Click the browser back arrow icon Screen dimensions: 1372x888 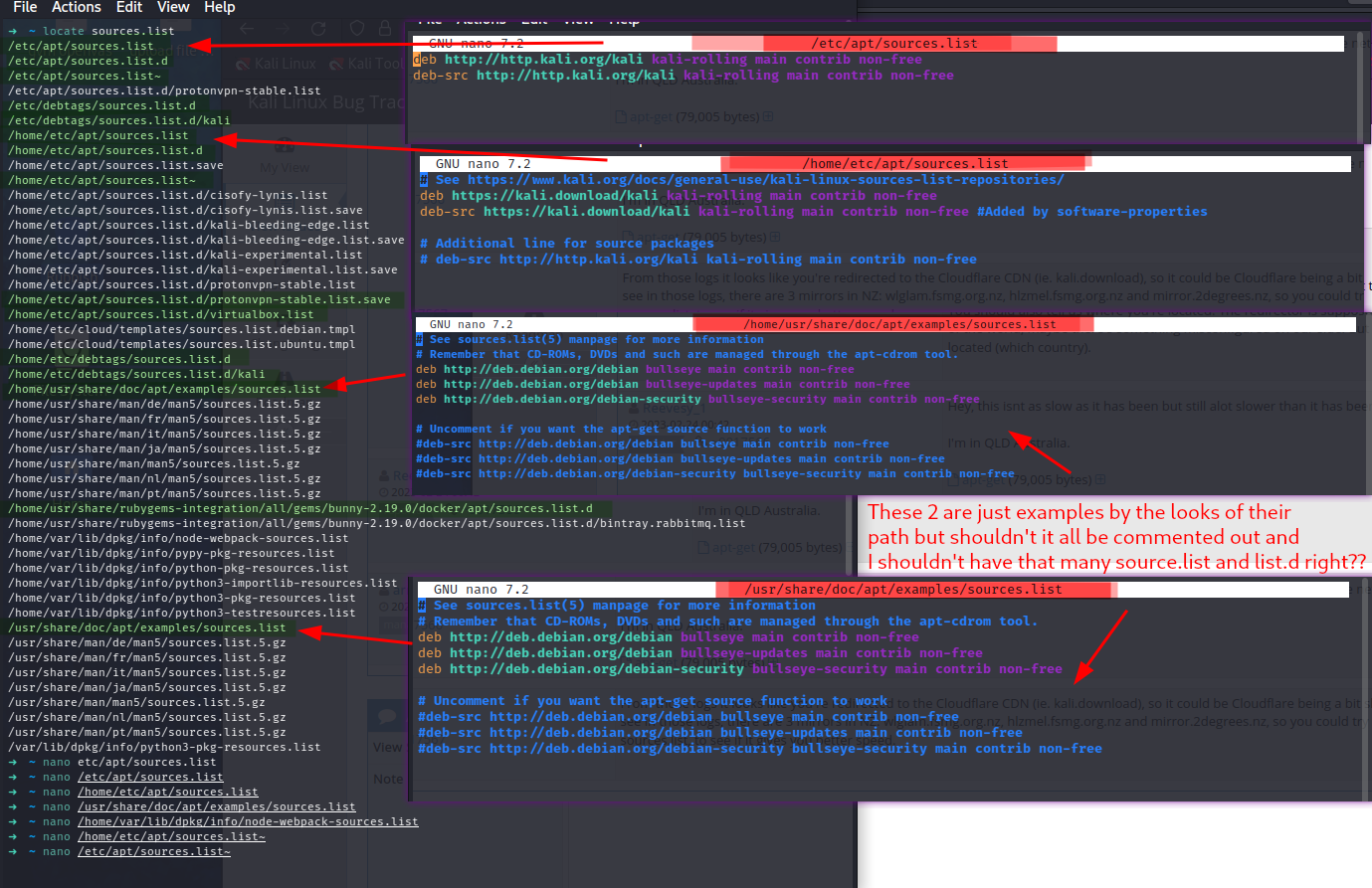click(x=248, y=29)
